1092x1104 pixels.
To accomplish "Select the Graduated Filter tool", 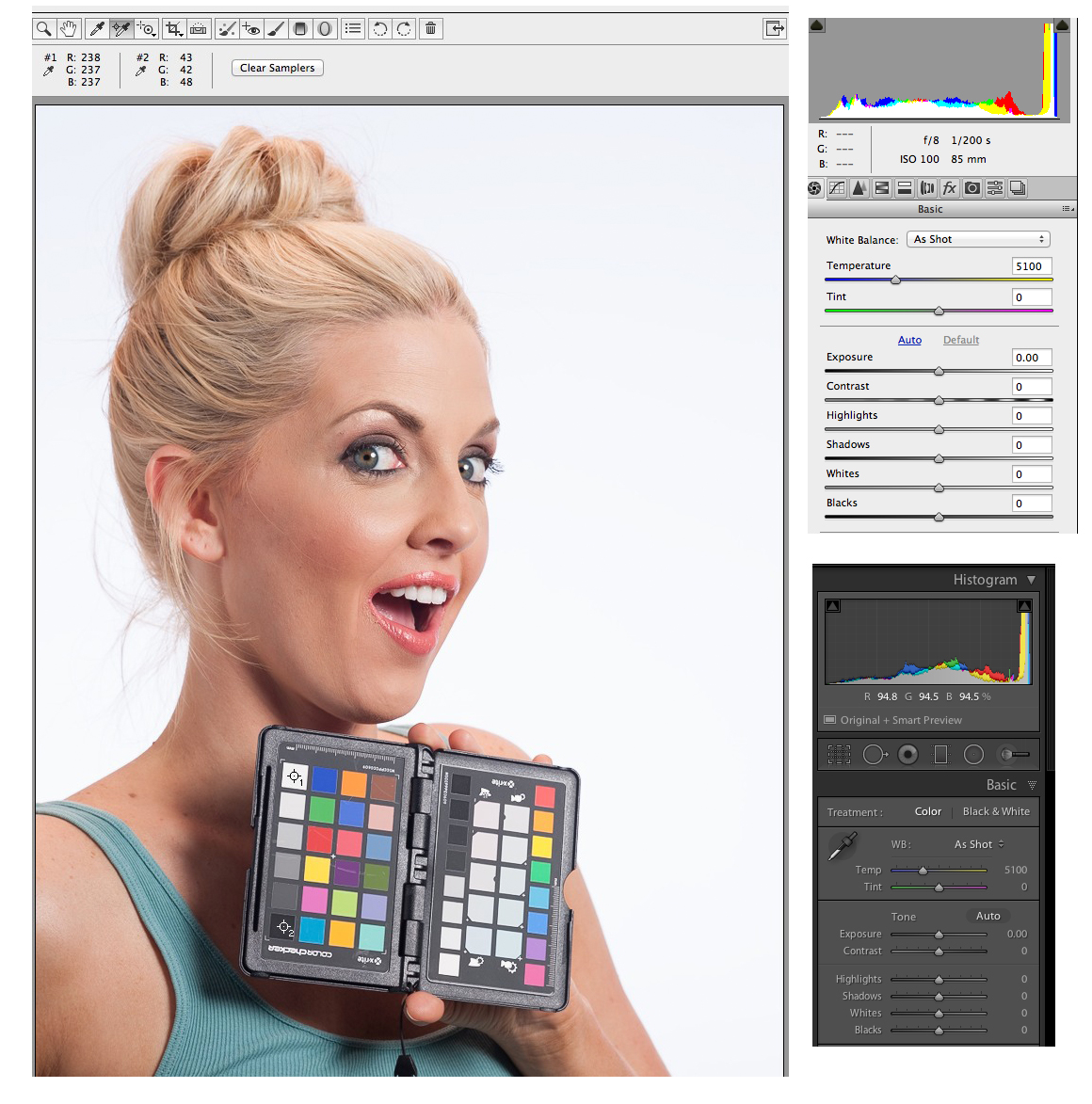I will [x=300, y=29].
